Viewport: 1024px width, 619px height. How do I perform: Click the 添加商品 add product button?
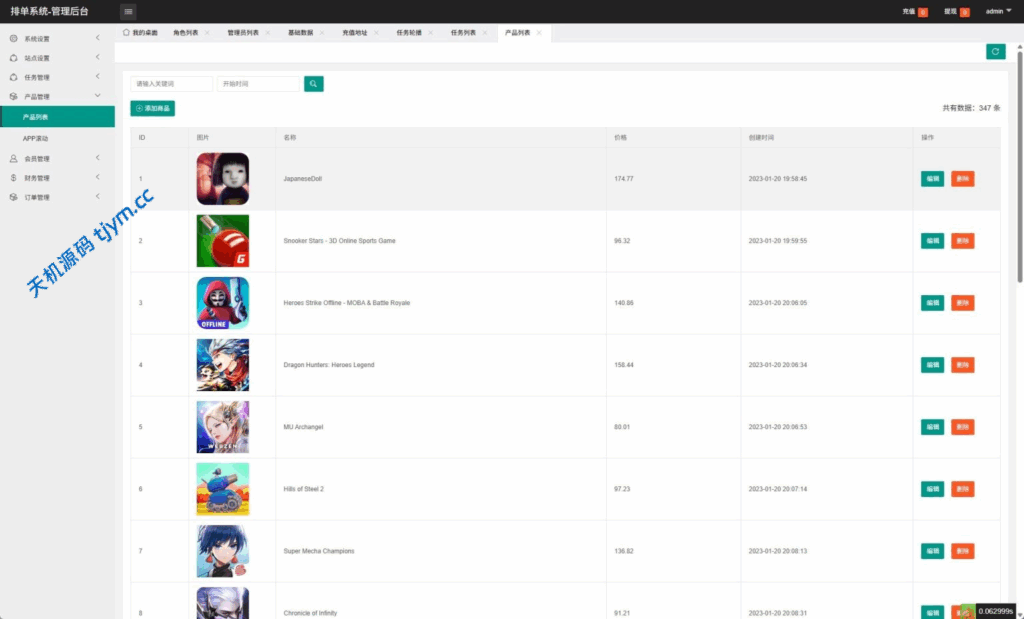coord(153,108)
